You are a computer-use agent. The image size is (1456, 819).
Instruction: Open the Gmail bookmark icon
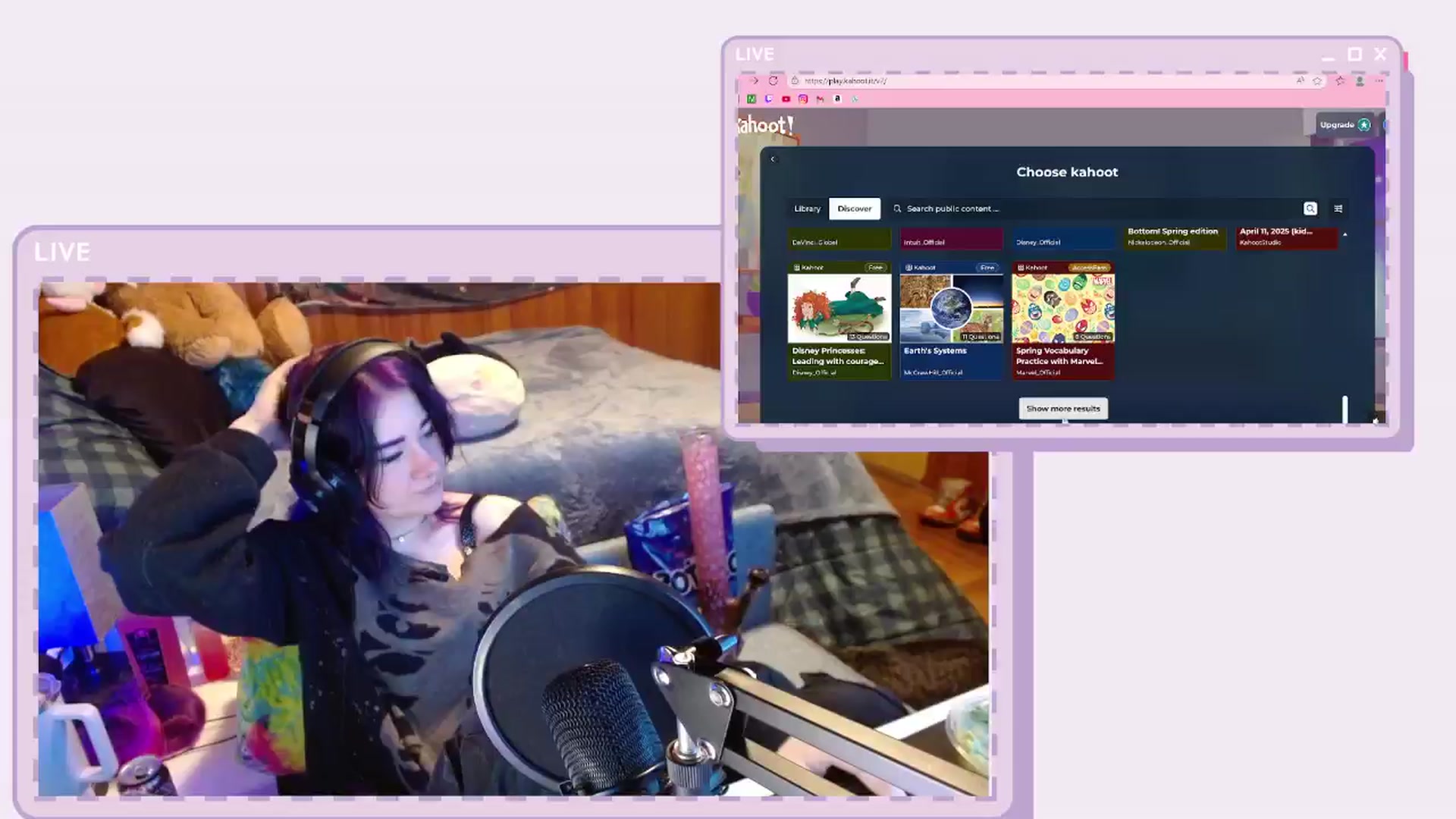pos(820,99)
